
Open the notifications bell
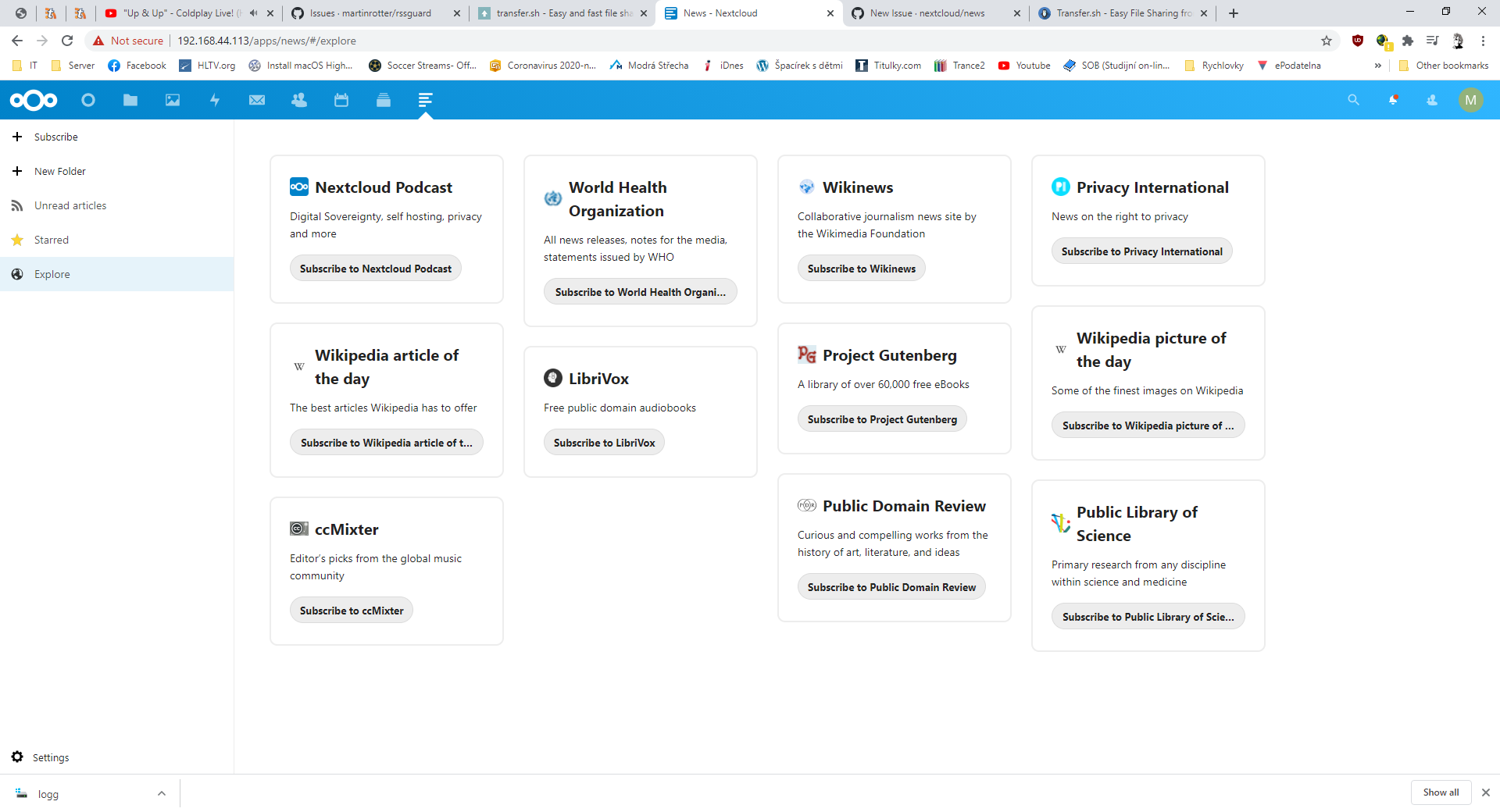coord(1394,100)
